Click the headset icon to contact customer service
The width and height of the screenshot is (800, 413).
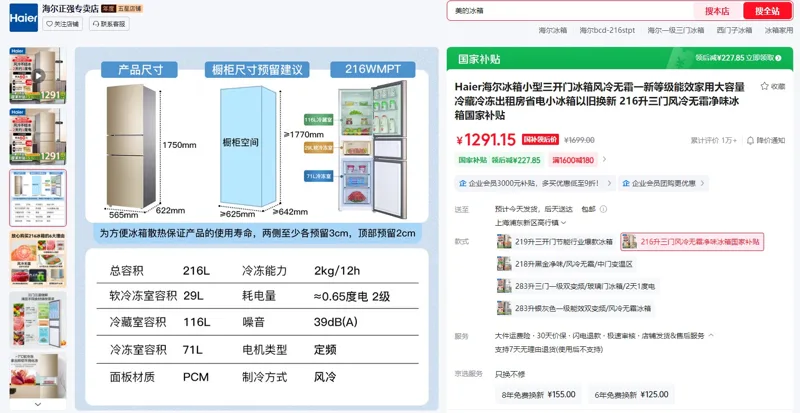point(96,24)
